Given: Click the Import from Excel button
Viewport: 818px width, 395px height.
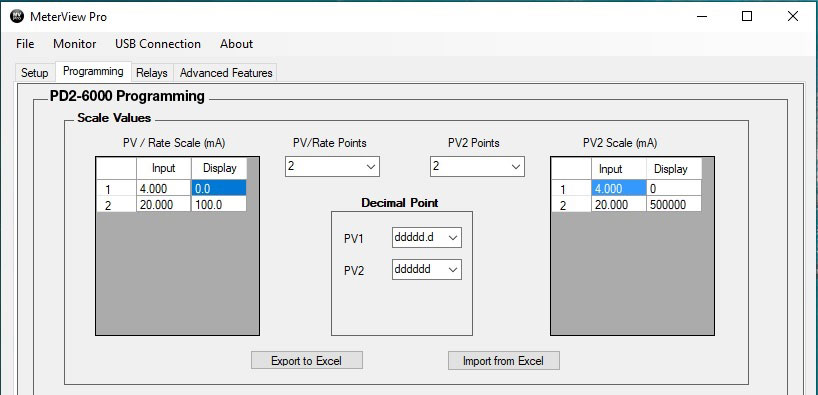Looking at the screenshot, I should [503, 361].
